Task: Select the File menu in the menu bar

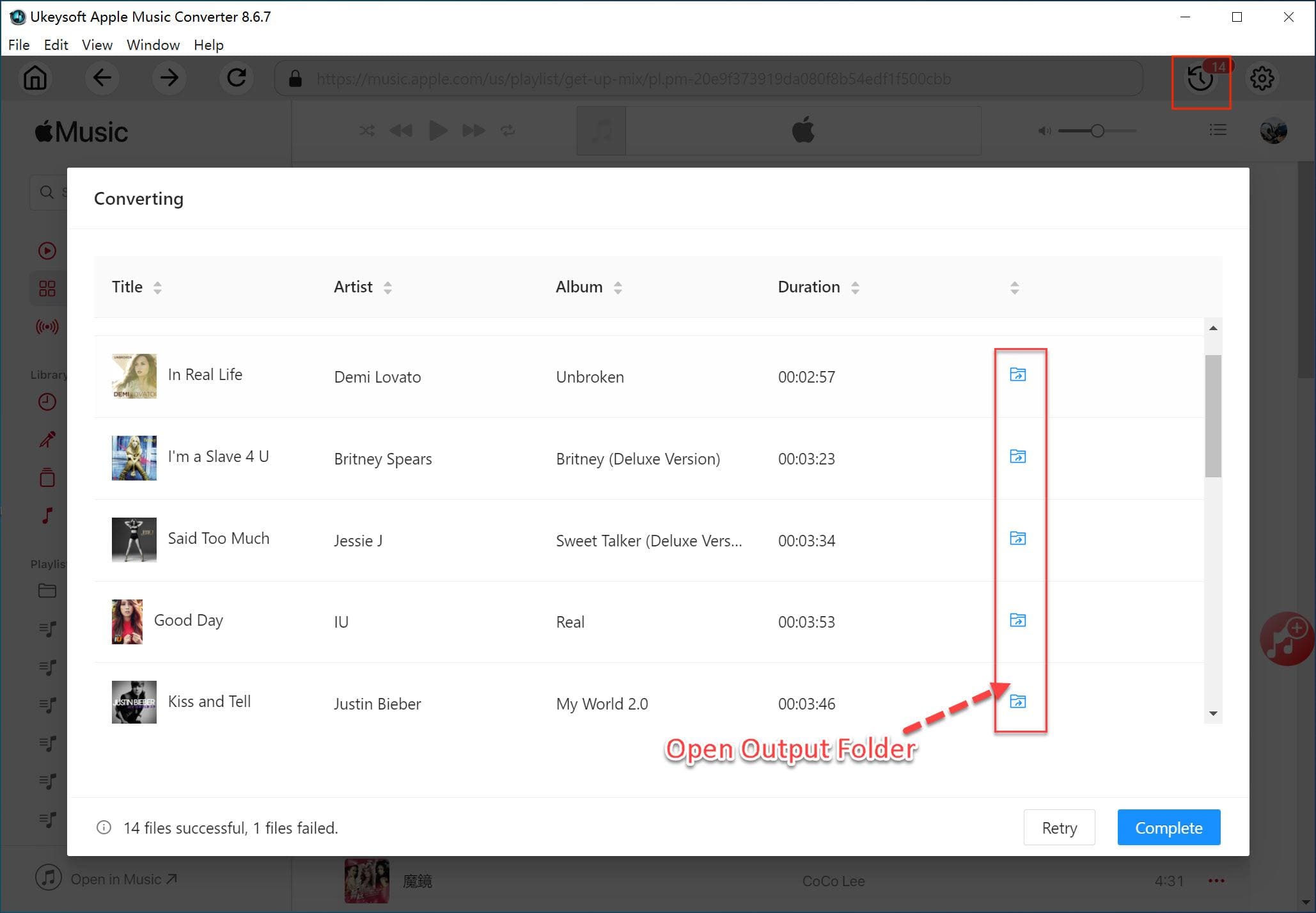Action: 18,44
